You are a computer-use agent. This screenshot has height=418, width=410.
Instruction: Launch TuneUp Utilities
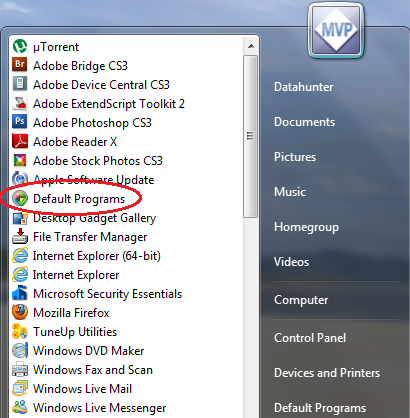65,332
